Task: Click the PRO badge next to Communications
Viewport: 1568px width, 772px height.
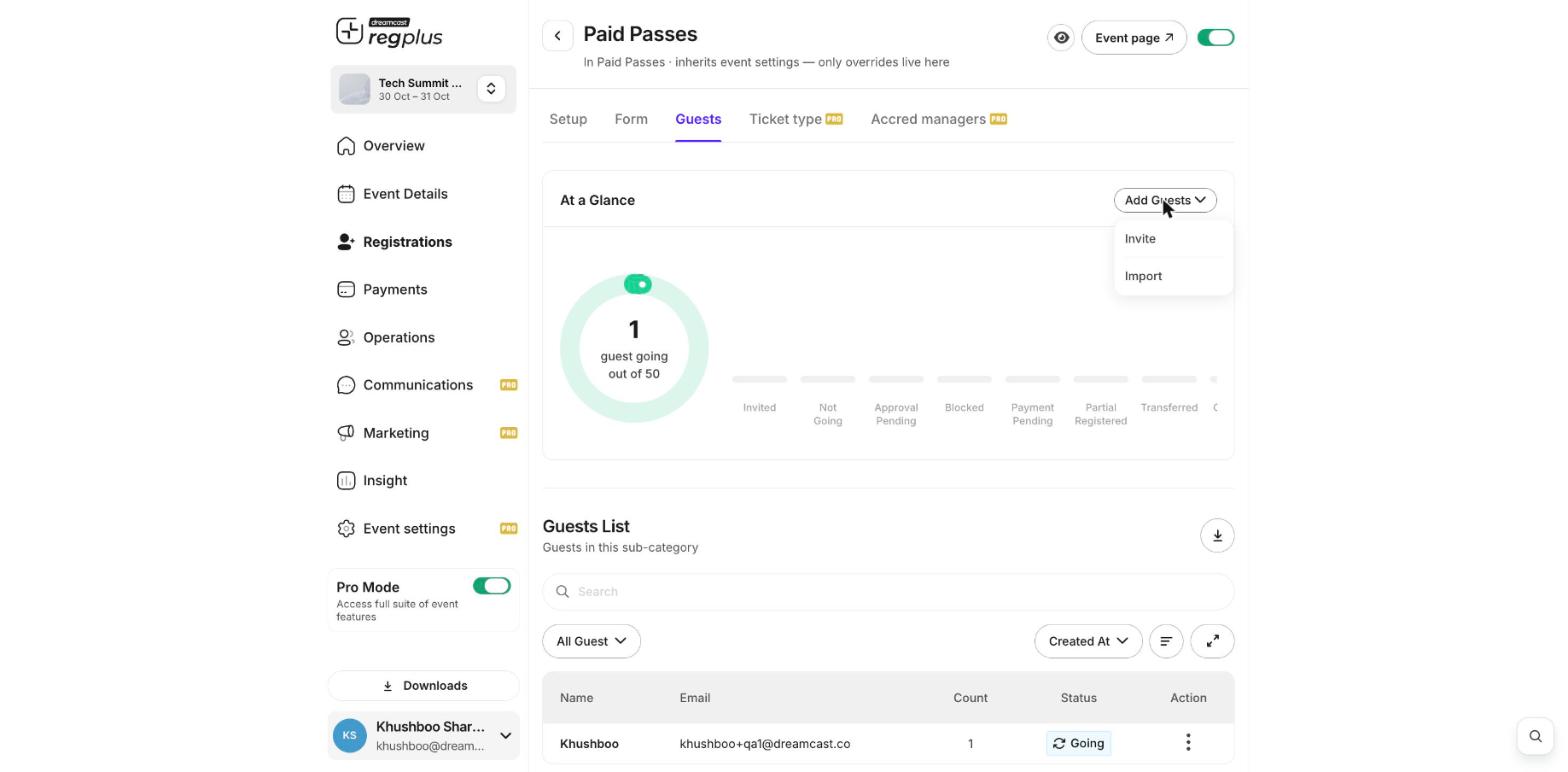Action: click(x=509, y=385)
